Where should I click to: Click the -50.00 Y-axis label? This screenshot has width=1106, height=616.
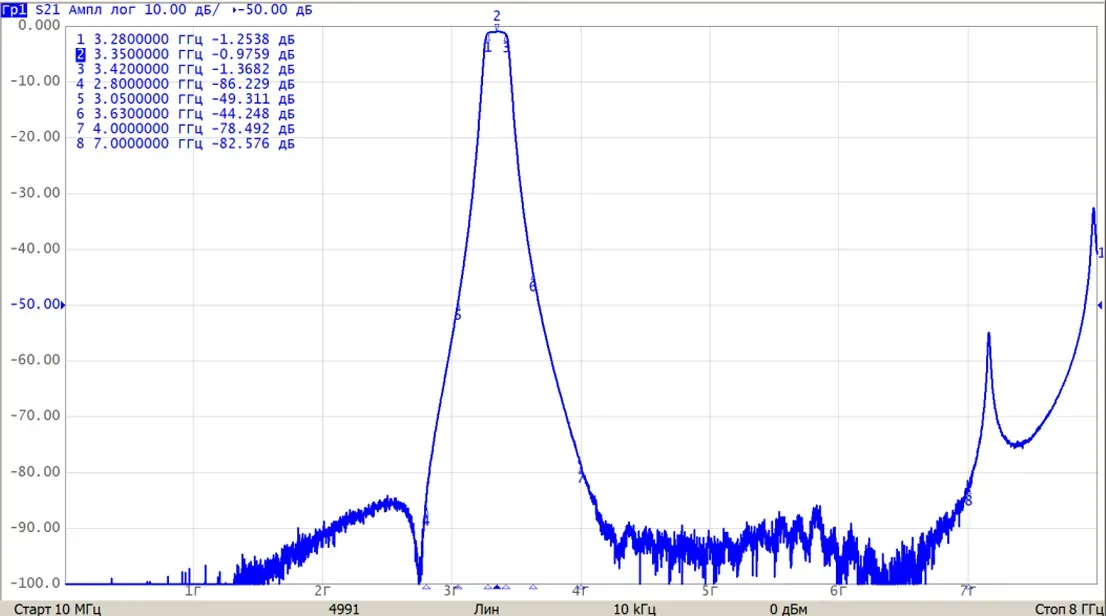tap(35, 304)
